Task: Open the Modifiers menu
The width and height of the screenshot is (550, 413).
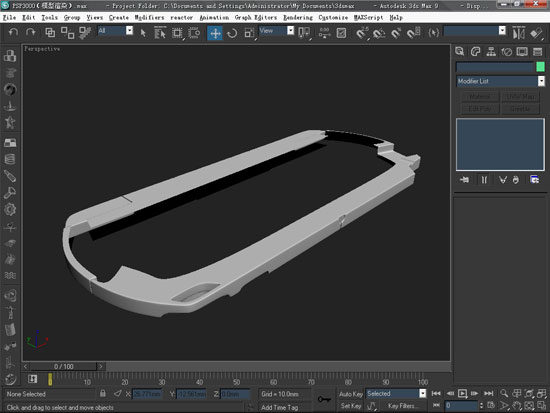Action: tap(149, 17)
